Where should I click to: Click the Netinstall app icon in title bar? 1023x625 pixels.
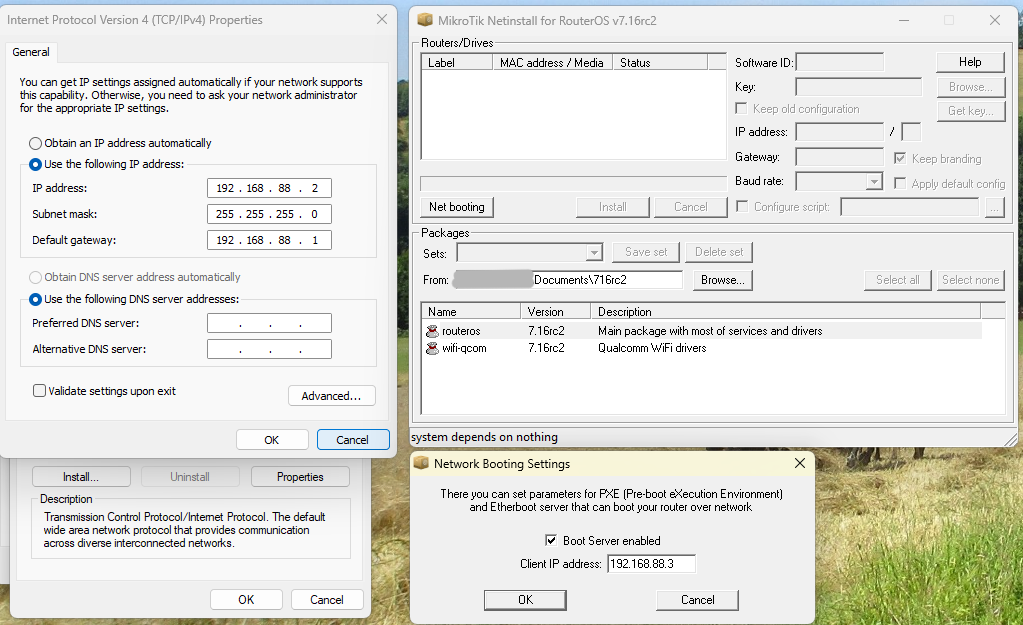point(425,20)
